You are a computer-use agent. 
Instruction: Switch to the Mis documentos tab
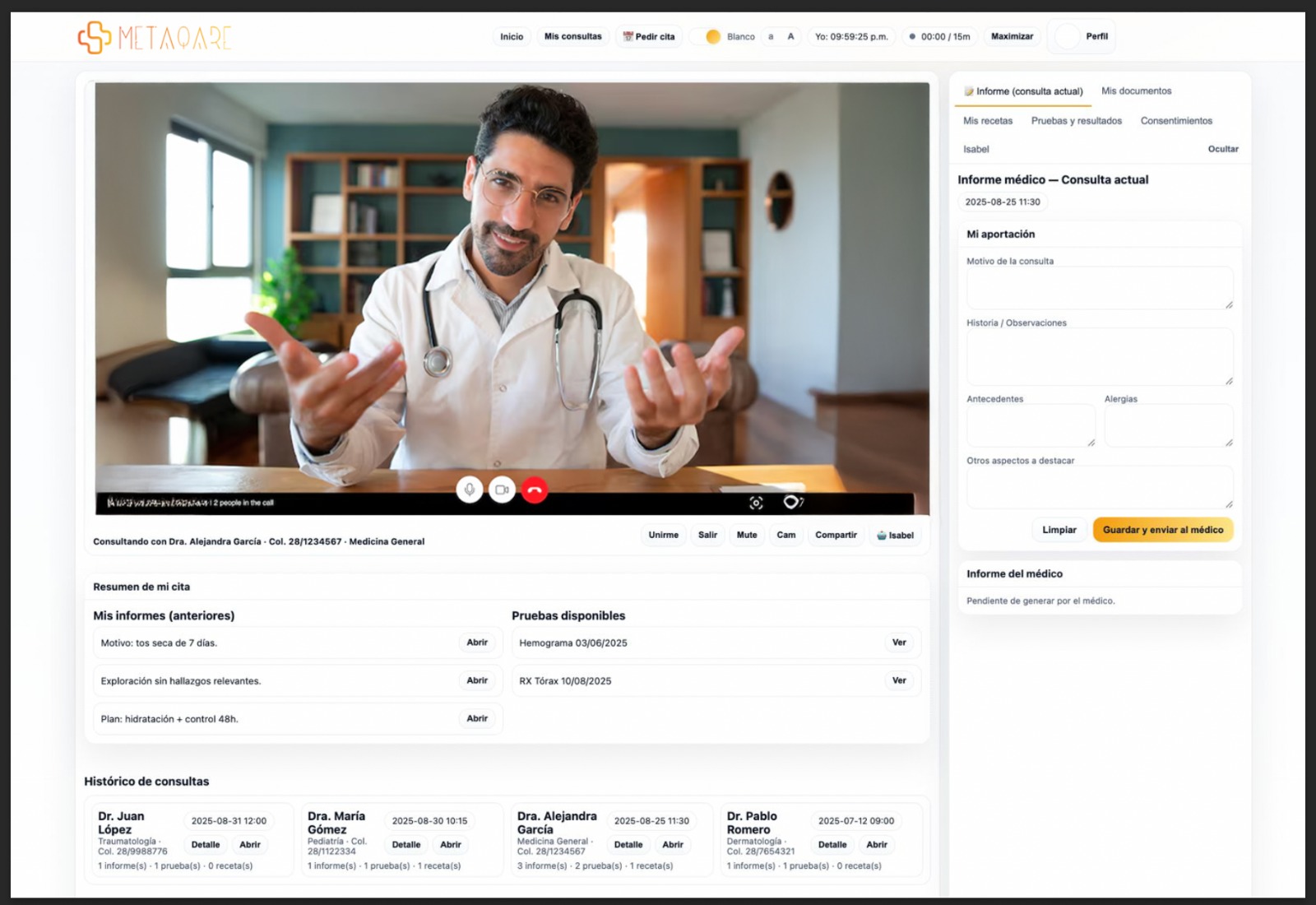coord(1136,91)
